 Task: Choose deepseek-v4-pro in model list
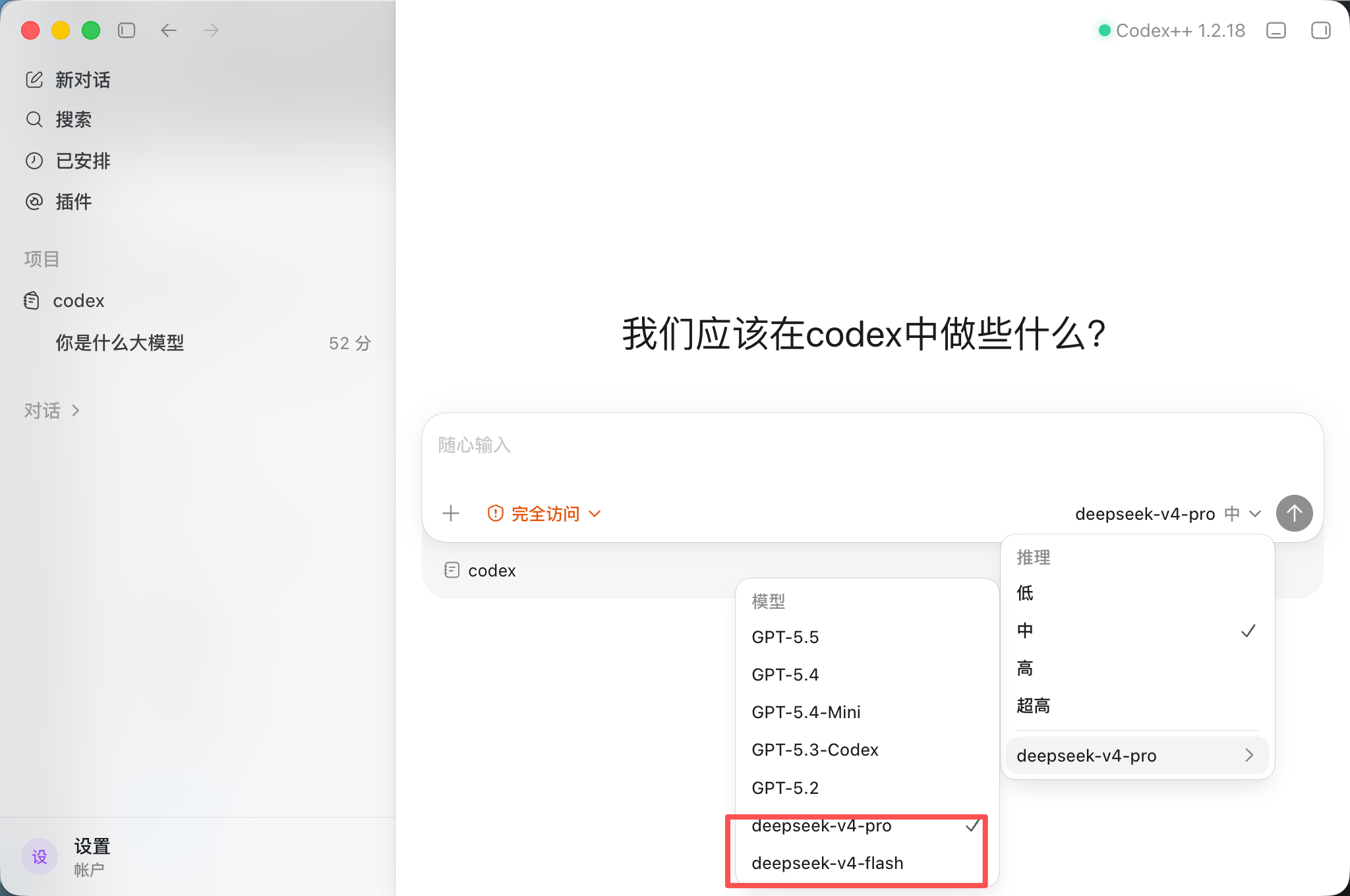tap(867, 826)
